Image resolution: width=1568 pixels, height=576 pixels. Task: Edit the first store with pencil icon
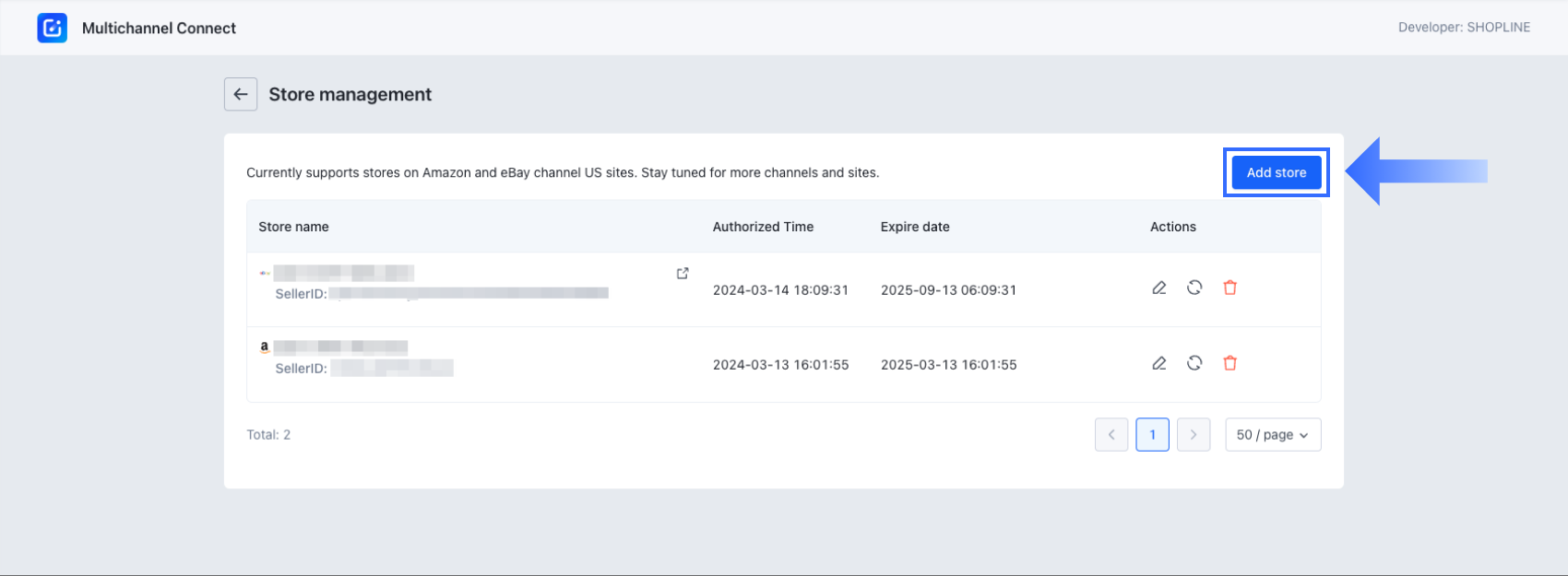click(1159, 288)
